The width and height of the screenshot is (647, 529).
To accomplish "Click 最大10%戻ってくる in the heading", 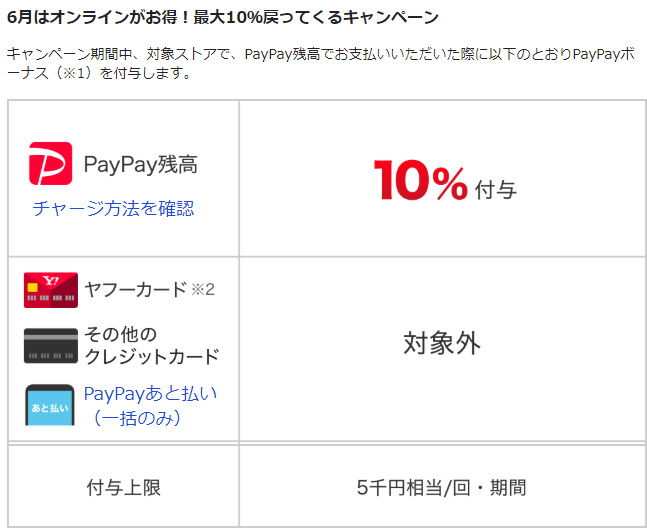I will 268,17.
